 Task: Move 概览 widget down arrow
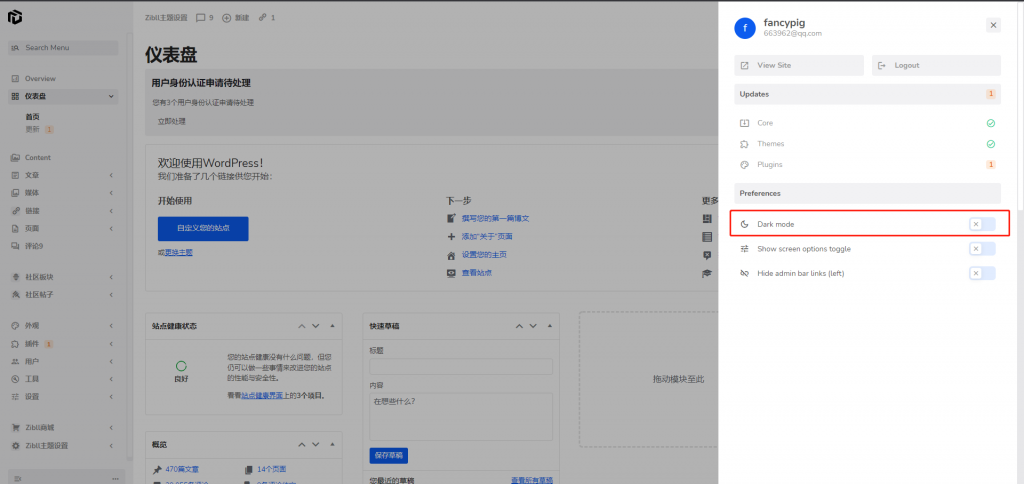315,445
